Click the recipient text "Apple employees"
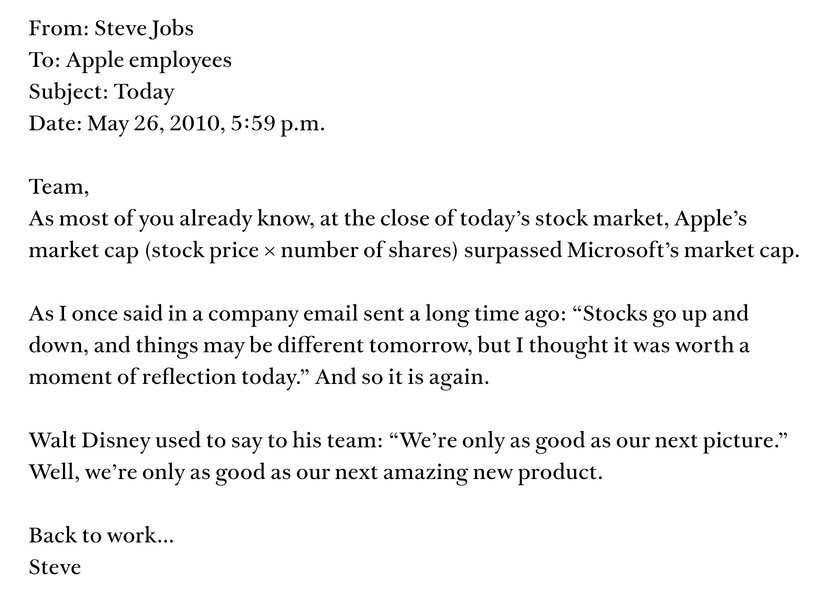Screen dimensions: 834x600 [149, 60]
